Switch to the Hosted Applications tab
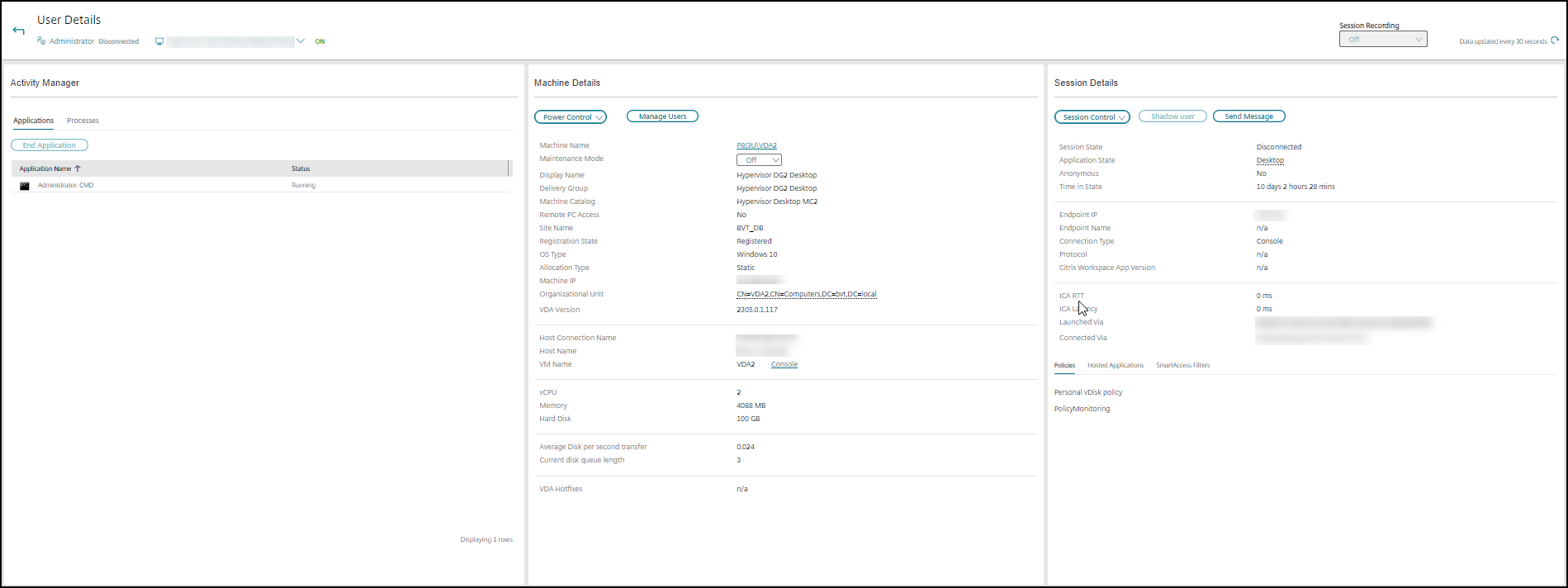 tap(1115, 365)
